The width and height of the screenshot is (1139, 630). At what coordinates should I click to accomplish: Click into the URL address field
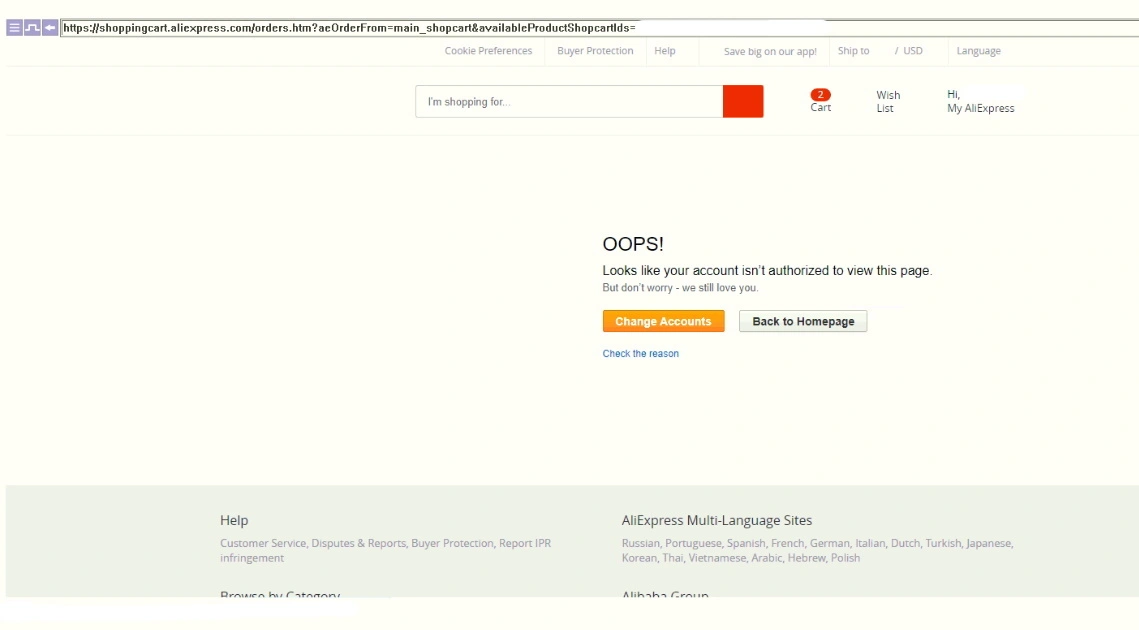tap(599, 28)
